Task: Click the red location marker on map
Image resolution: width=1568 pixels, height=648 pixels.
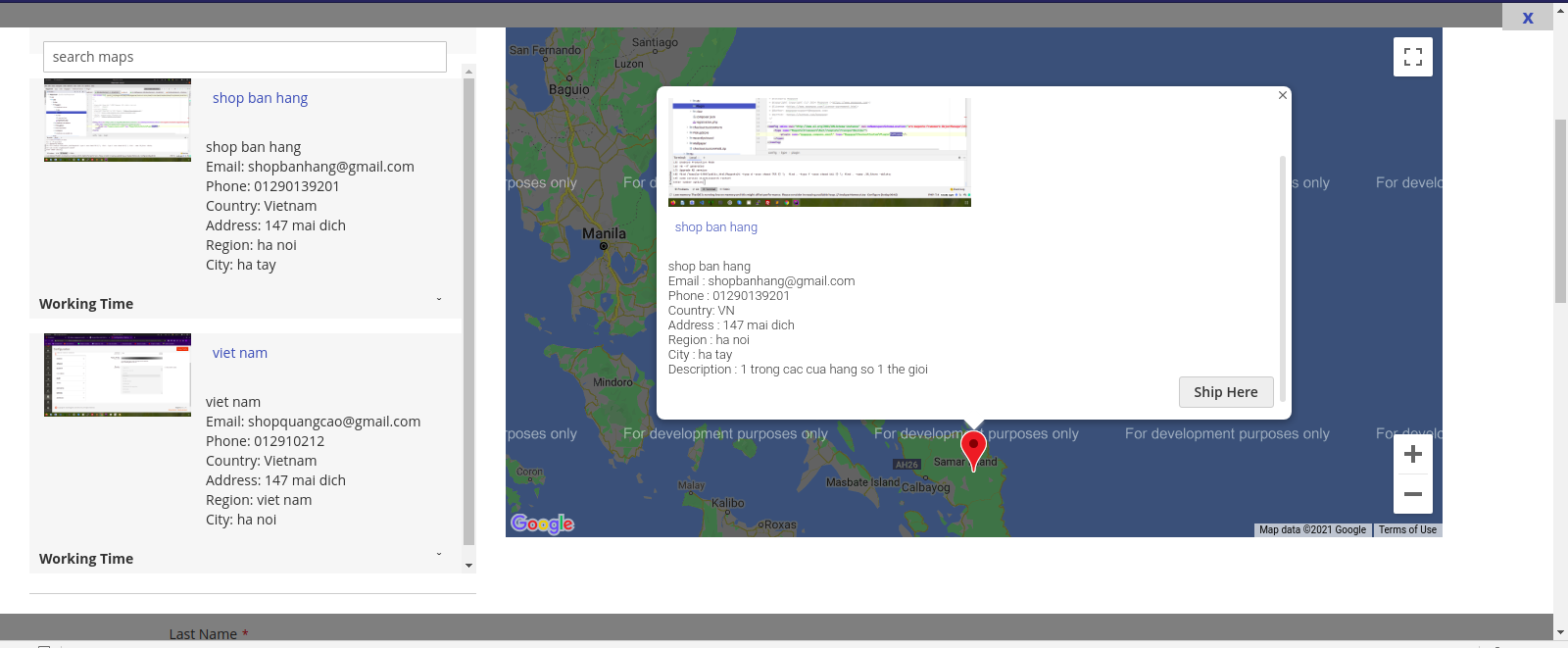Action: click(973, 448)
